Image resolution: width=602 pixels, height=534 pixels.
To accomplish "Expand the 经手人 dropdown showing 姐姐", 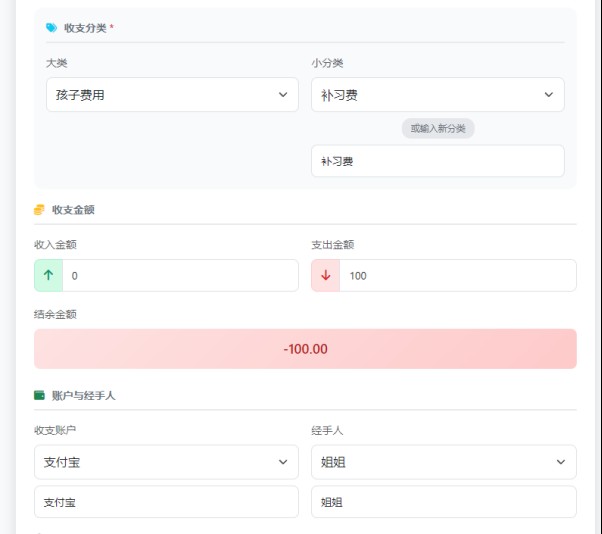I will 443,462.
